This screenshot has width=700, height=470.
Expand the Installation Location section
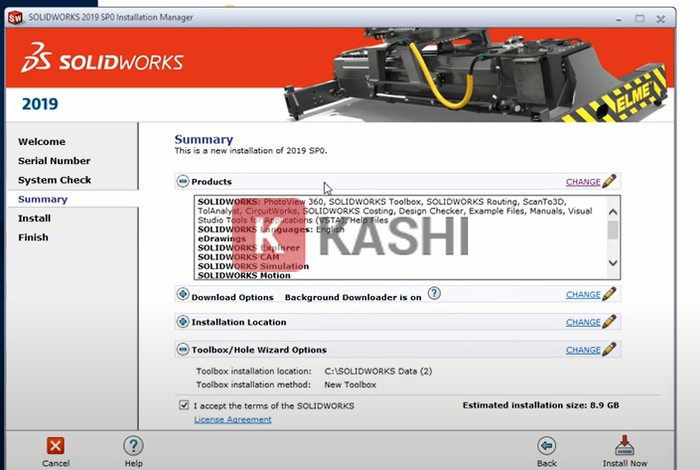(183, 322)
